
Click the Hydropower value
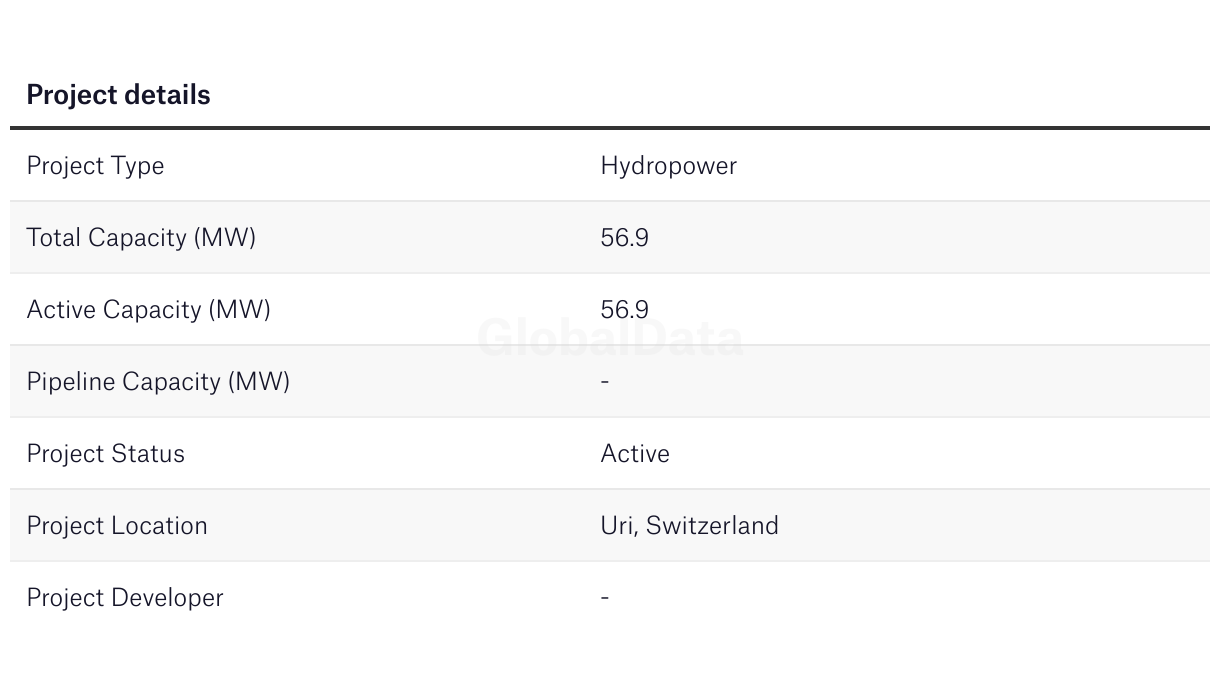click(668, 166)
